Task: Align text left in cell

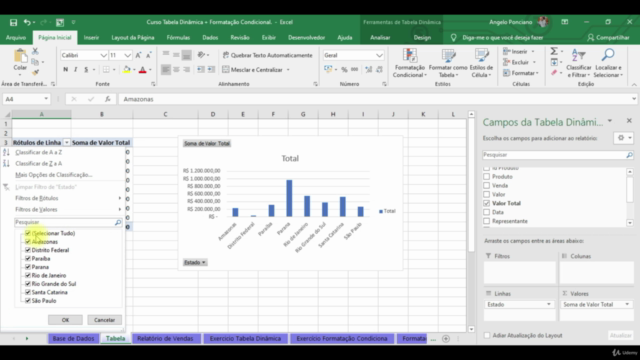Action: 166,70
